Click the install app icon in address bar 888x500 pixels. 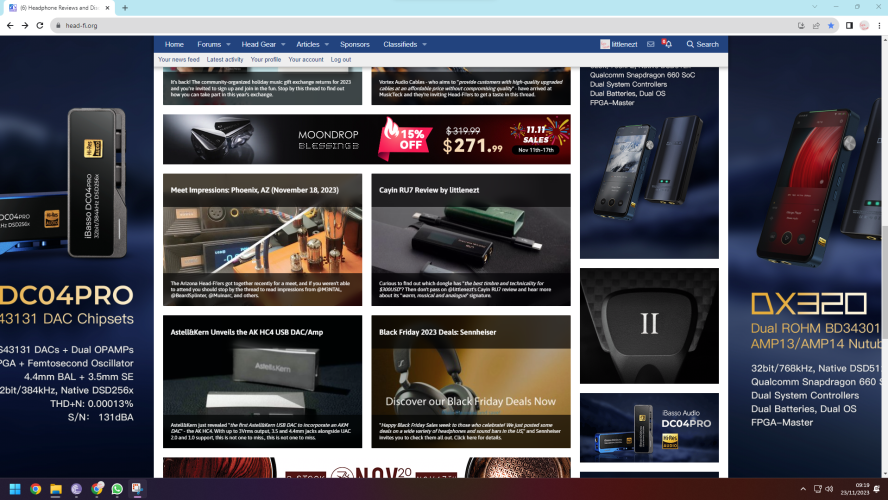[x=801, y=25]
